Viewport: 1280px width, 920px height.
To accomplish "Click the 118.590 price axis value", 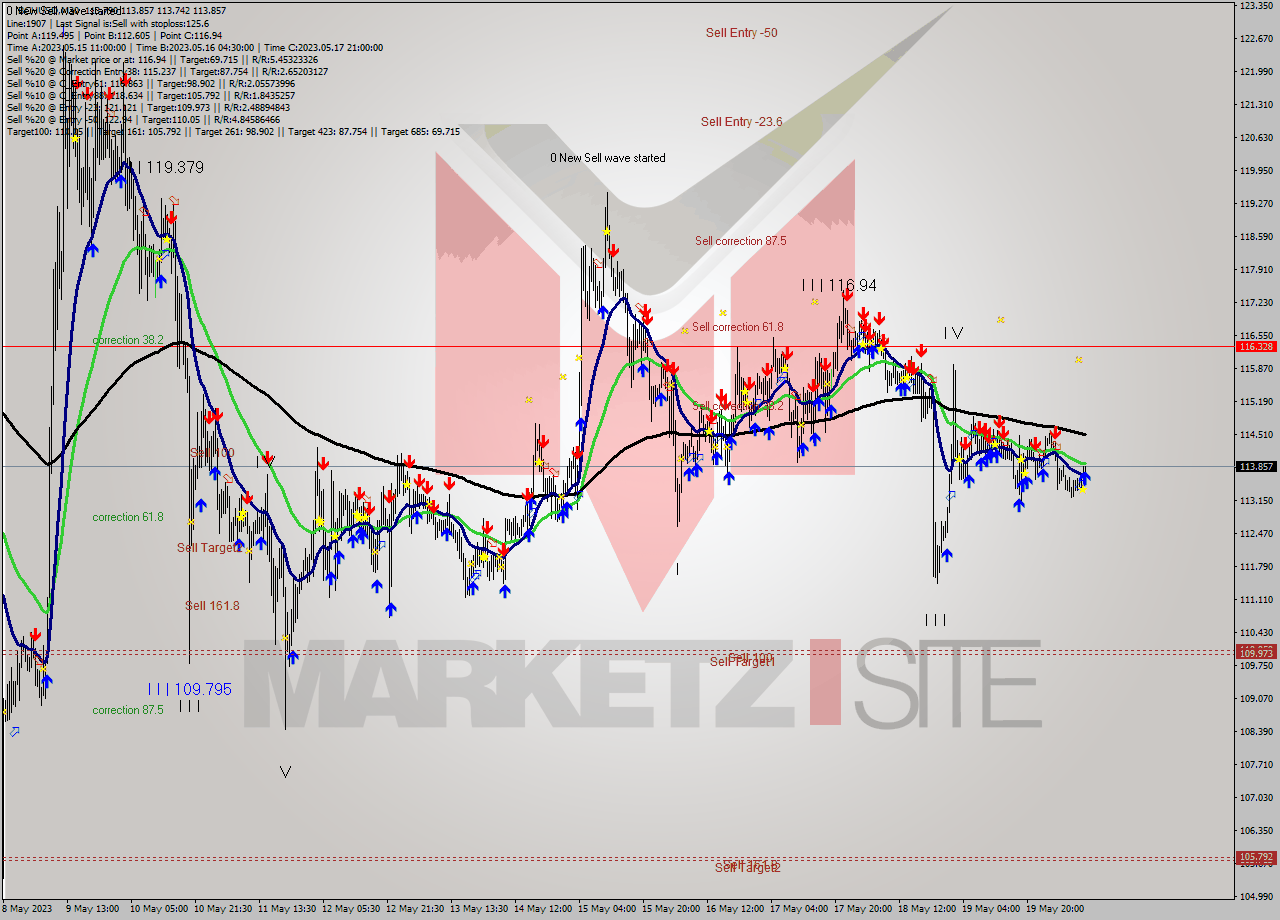I will point(1256,237).
